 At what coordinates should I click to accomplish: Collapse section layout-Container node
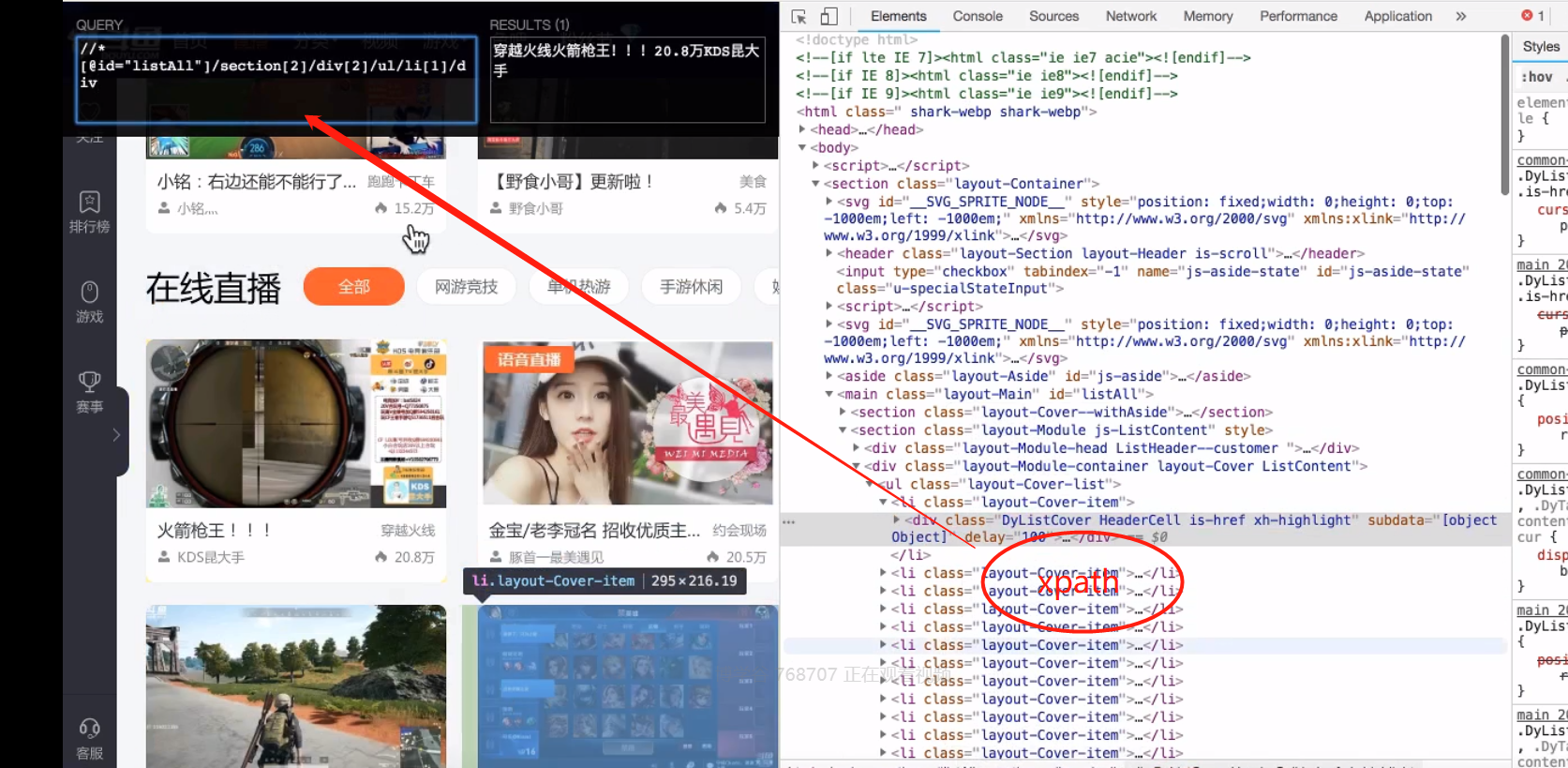pyautogui.click(x=815, y=184)
